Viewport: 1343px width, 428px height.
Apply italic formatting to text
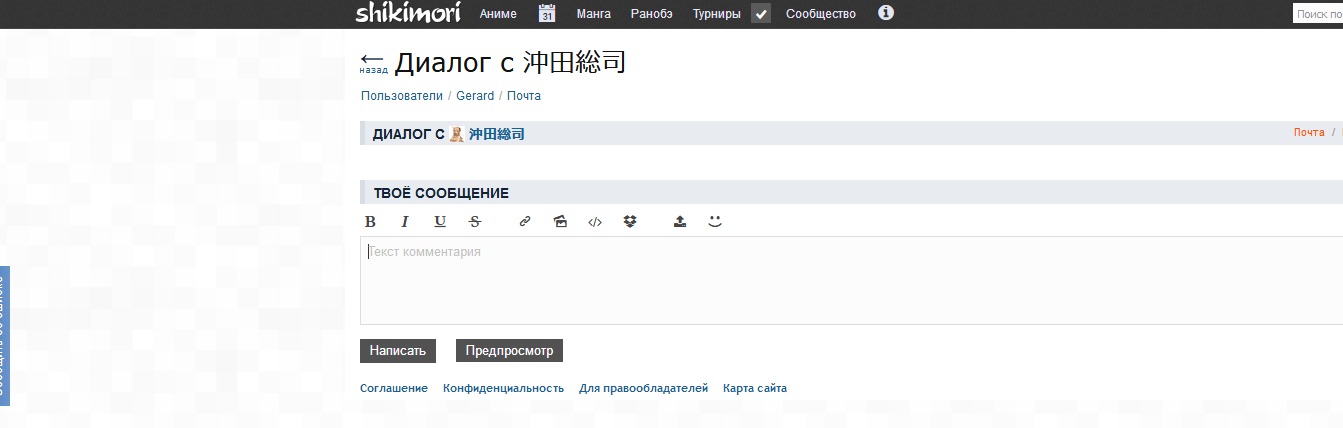pos(405,222)
